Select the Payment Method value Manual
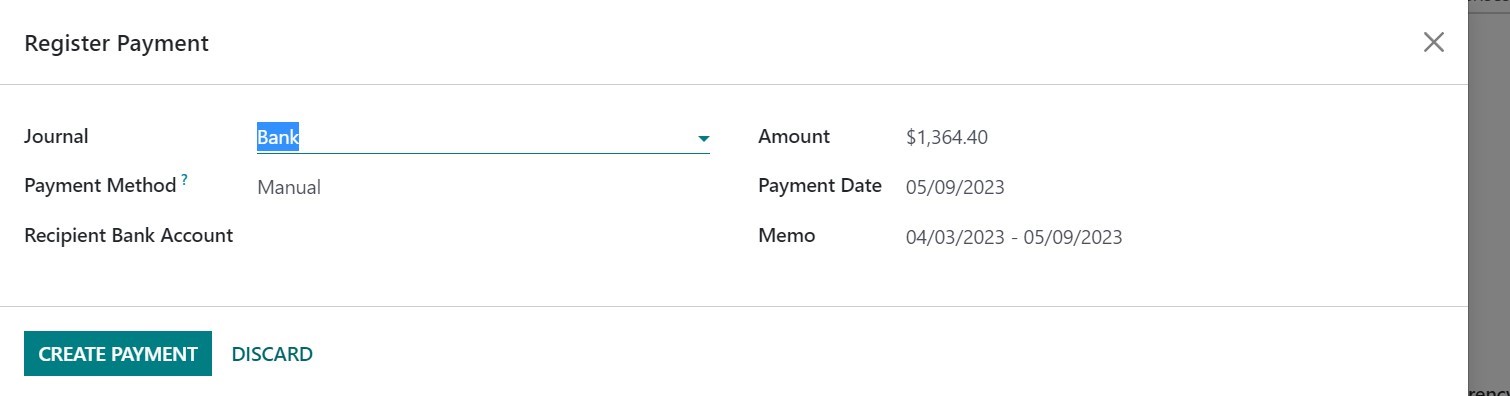 pyautogui.click(x=289, y=187)
